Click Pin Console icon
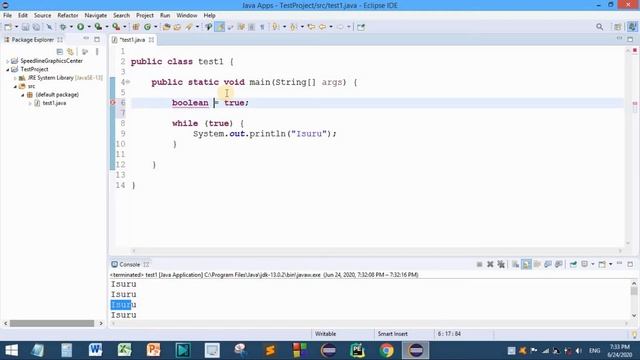The width and height of the screenshot is (640, 360). click(573, 264)
